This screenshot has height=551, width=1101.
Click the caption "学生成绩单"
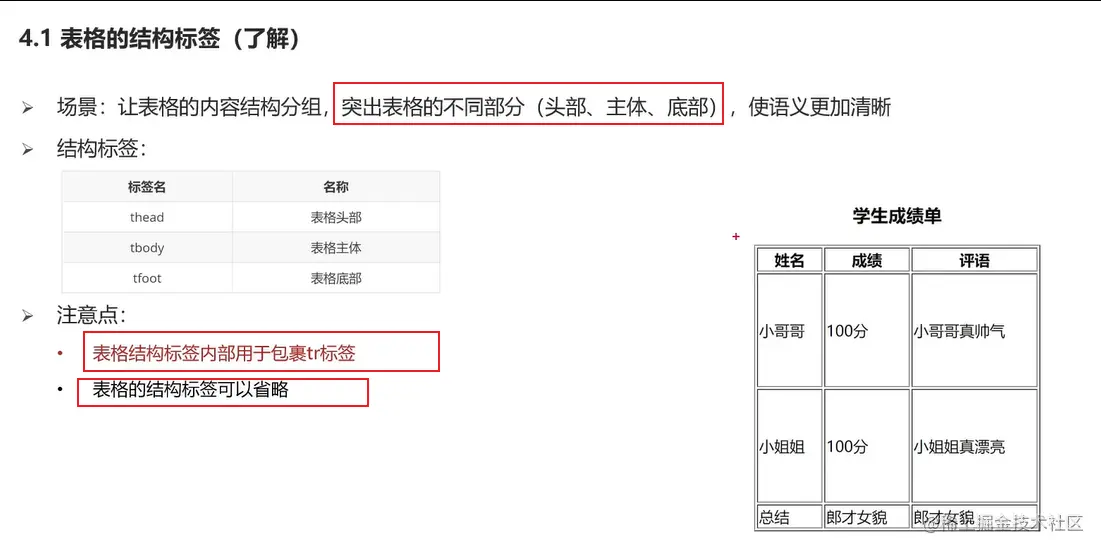click(x=897, y=216)
